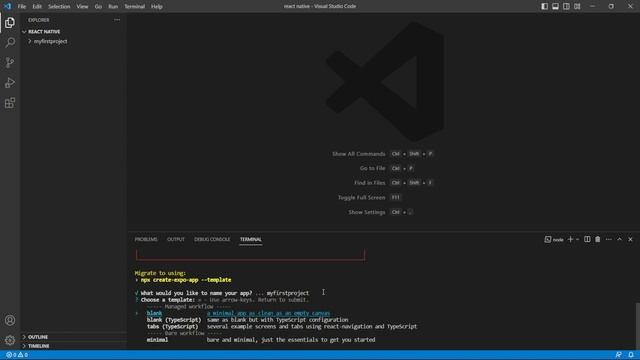
Task: Open the Accounts menu icon
Action: pyautogui.click(x=10, y=320)
